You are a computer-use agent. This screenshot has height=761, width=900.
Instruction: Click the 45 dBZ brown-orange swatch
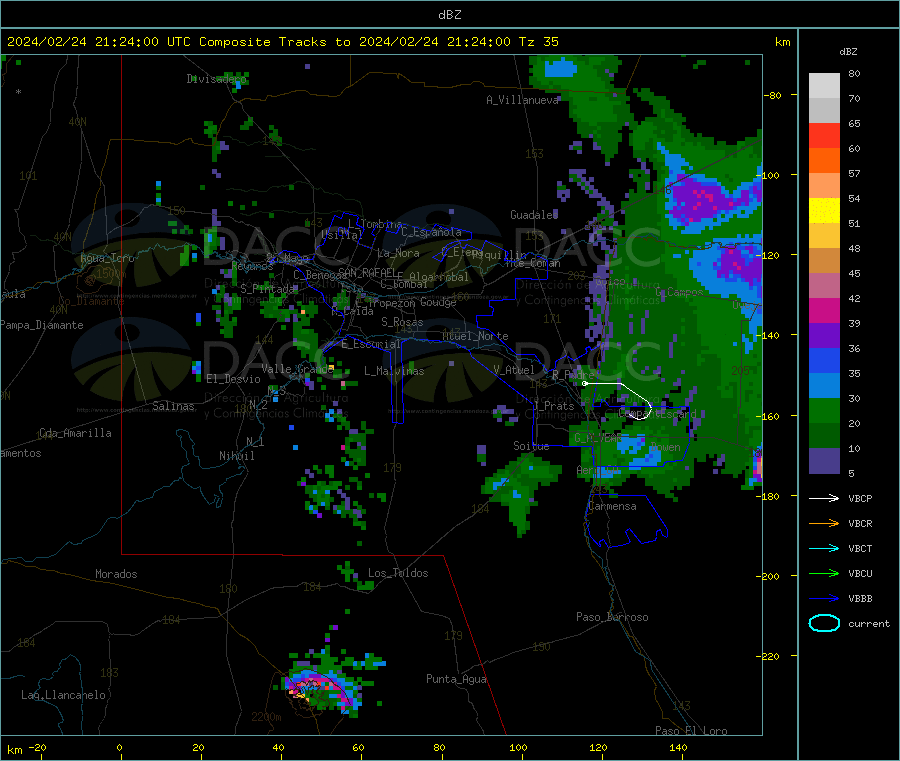pyautogui.click(x=824, y=261)
